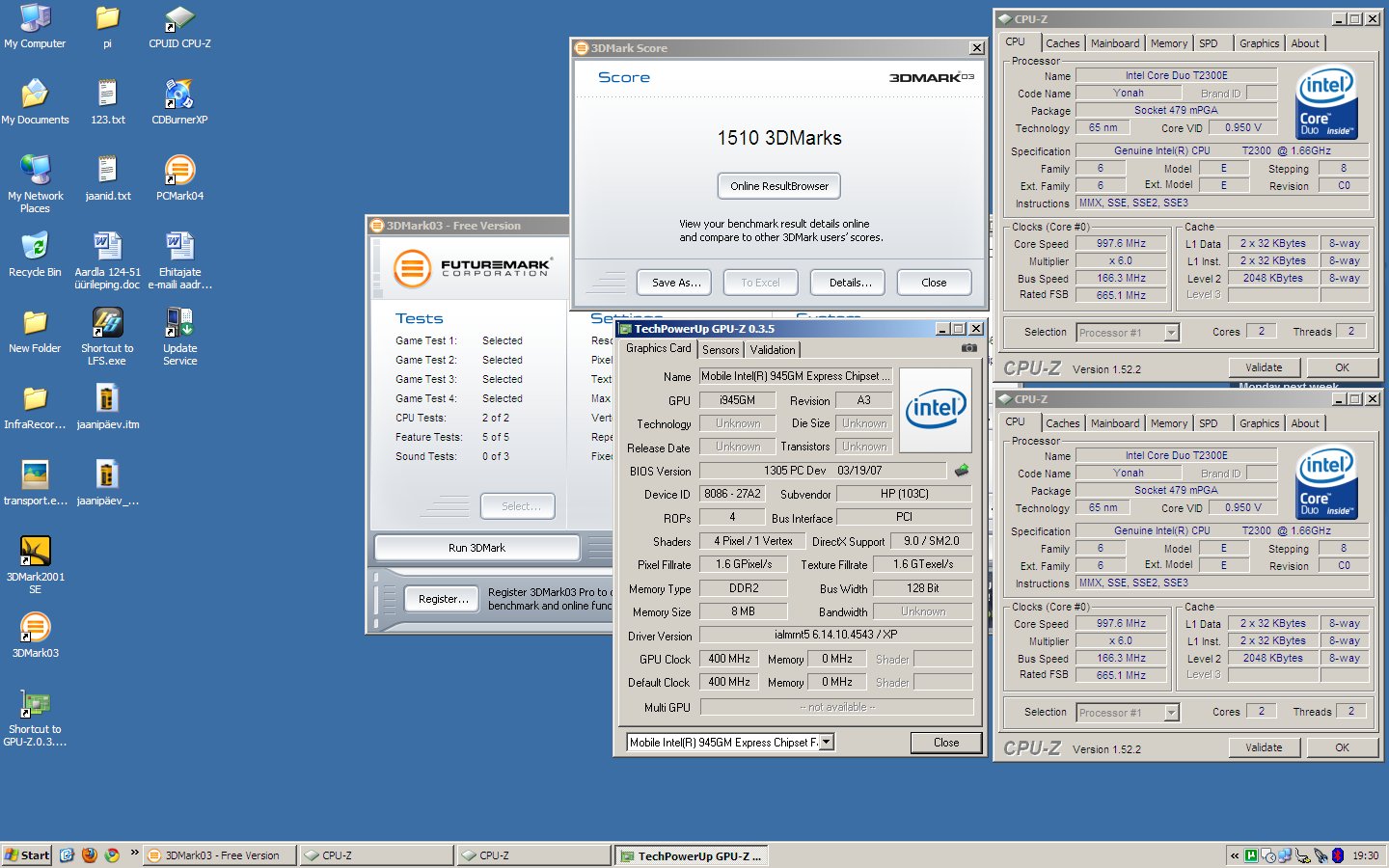Open Mainboard tab in upper CPU-Z window
The width and height of the screenshot is (1389, 868).
point(1115,43)
